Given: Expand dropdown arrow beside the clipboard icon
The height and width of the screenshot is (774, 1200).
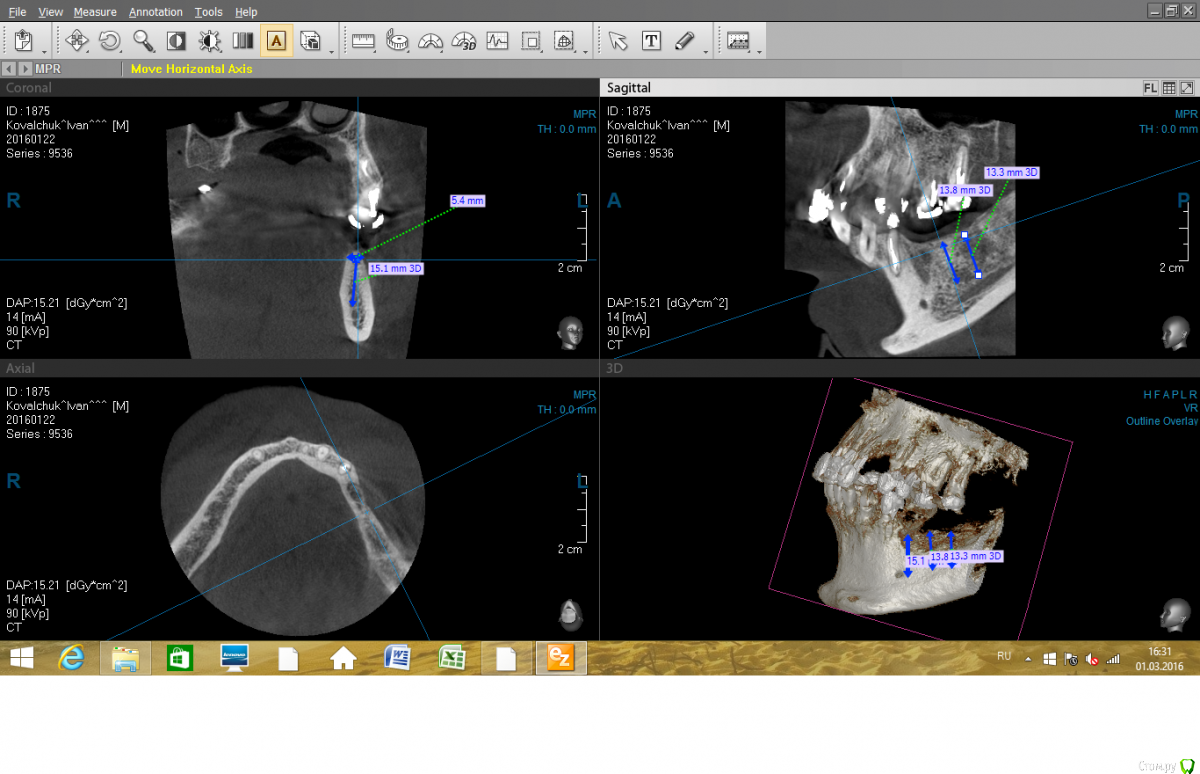Looking at the screenshot, I should pos(44,51).
